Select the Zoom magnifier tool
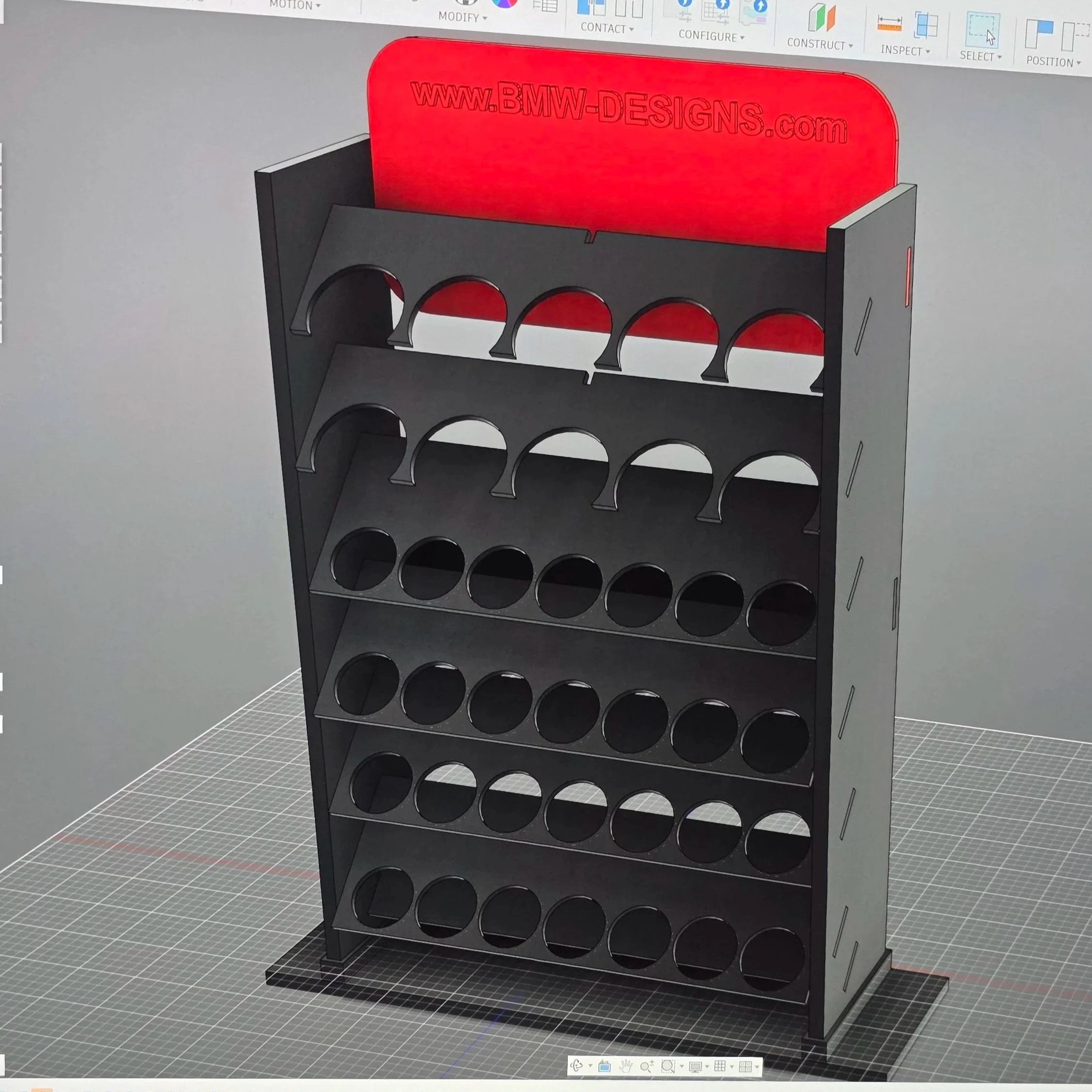This screenshot has width=1092, height=1092. point(647,1066)
